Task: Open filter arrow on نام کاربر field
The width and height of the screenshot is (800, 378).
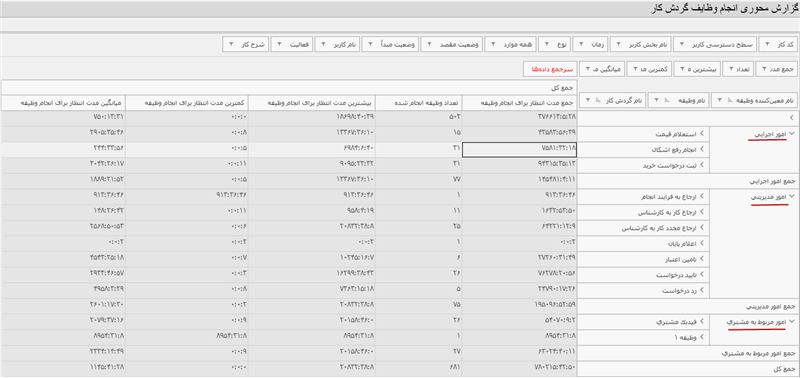Action: click(323, 44)
